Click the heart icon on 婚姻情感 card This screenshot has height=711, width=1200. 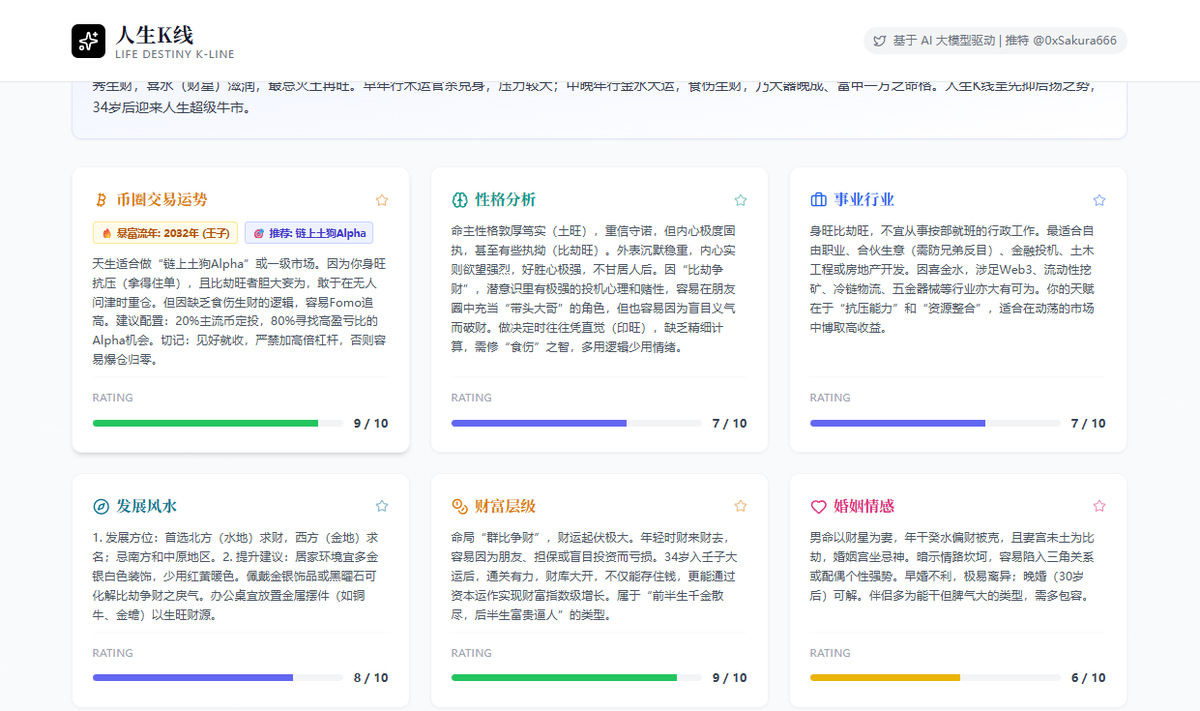(817, 506)
